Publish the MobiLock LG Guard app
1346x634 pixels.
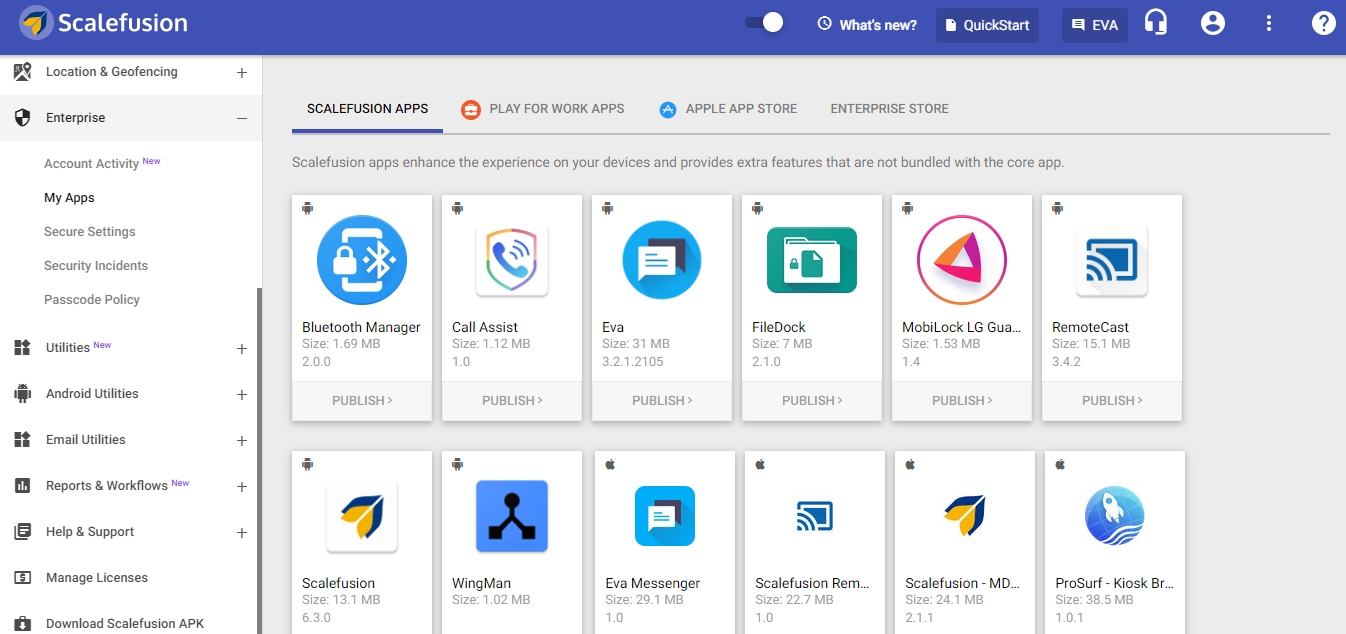[962, 401]
